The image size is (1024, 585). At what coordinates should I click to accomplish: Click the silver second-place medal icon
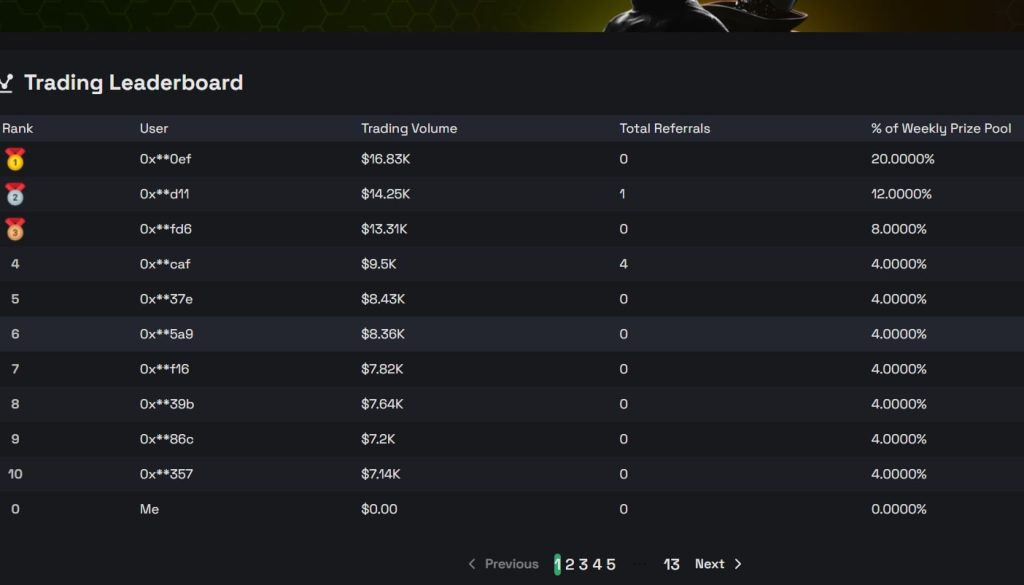point(14,194)
